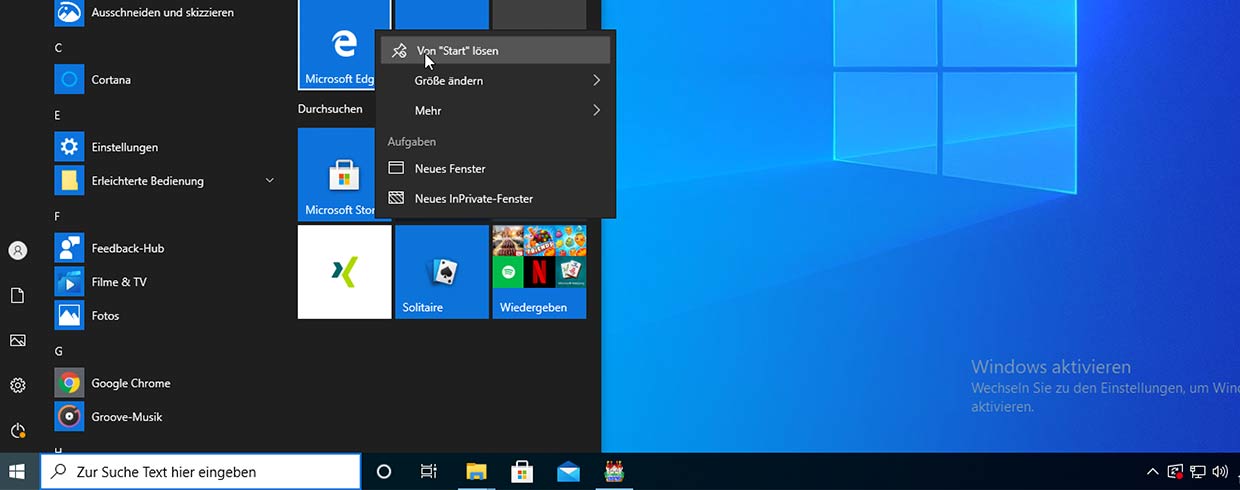Click the letter E group header
The width and height of the screenshot is (1240, 490).
point(58,115)
